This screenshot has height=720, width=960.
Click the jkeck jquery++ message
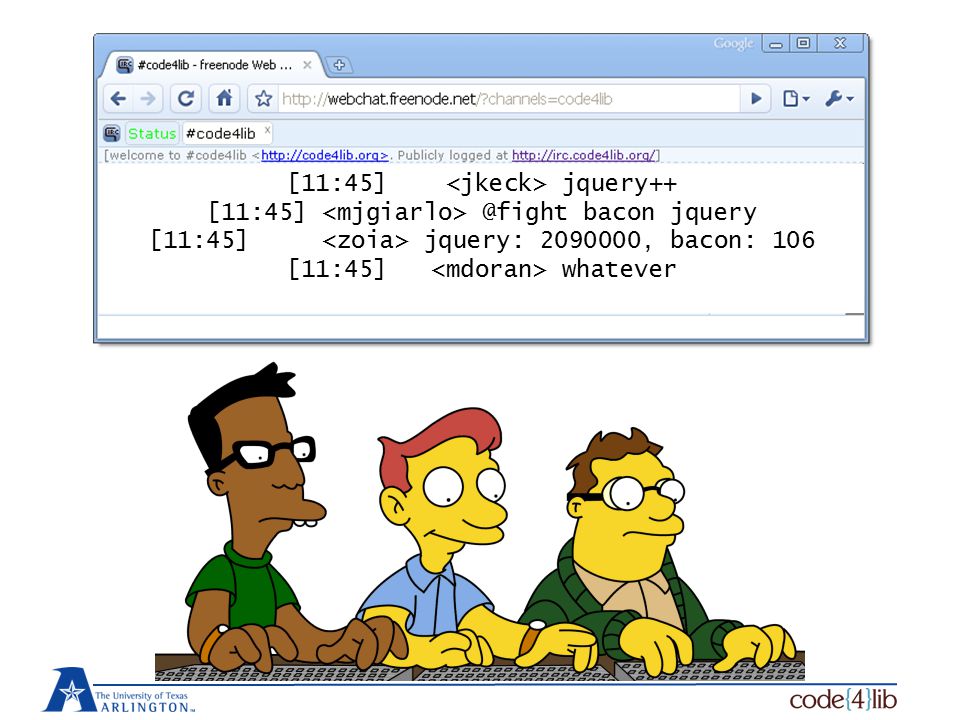coord(482,183)
